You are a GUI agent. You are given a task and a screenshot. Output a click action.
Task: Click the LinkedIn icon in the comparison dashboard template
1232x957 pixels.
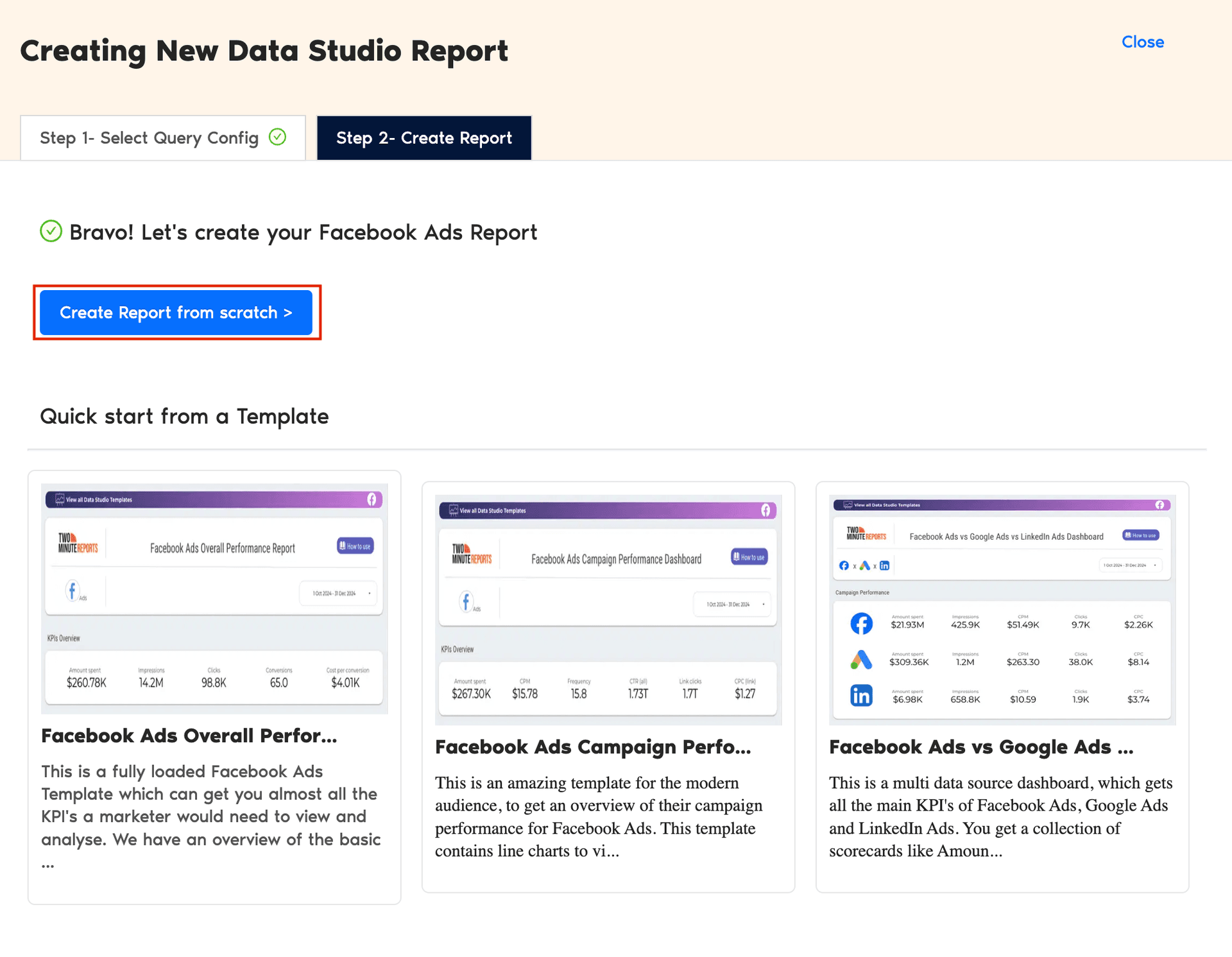(861, 695)
